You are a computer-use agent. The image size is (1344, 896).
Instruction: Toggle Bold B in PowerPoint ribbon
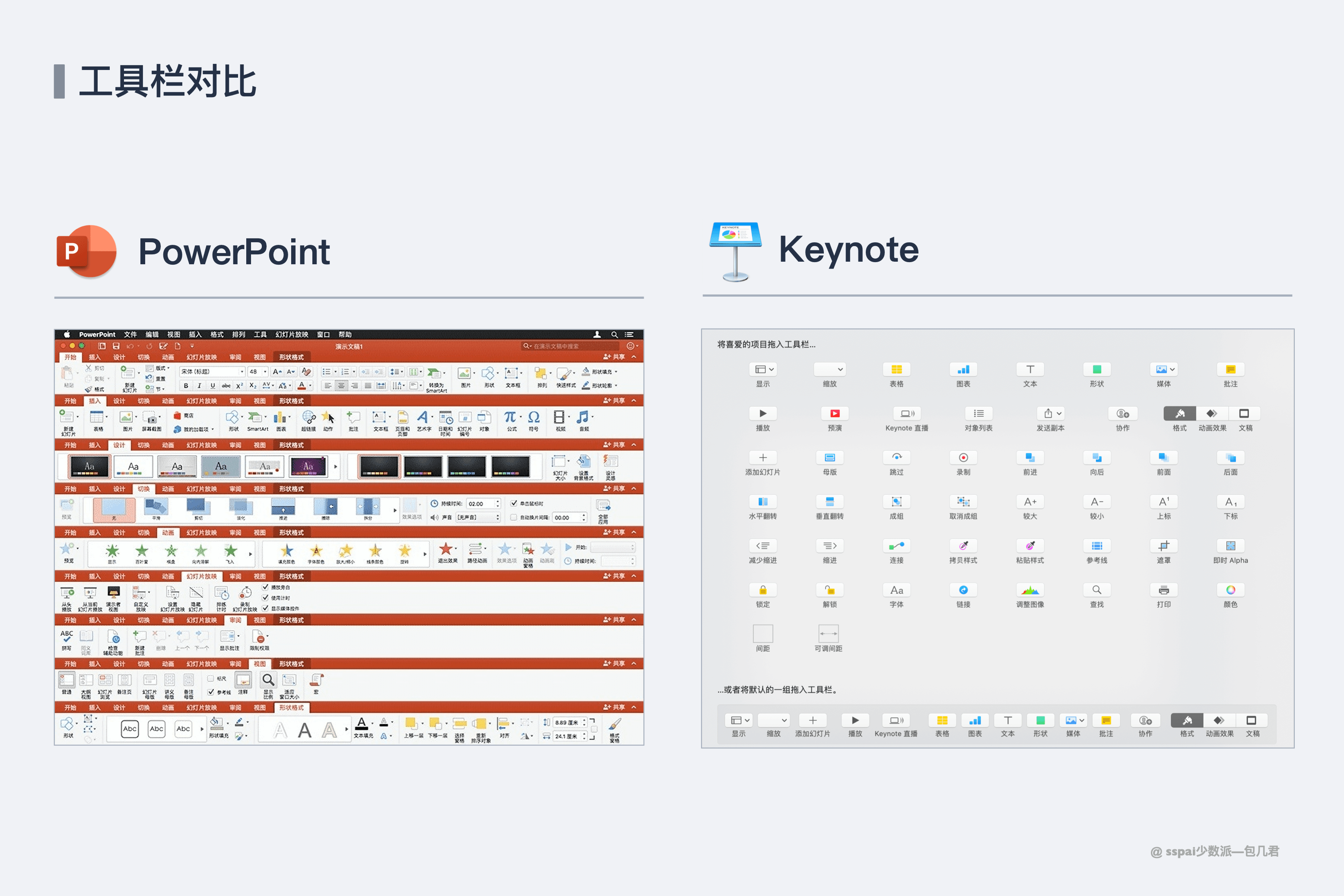point(186,386)
